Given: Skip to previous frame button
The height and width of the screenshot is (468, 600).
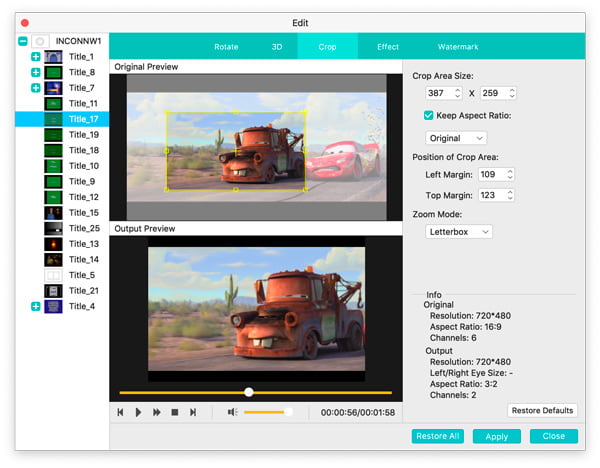Looking at the screenshot, I should [120, 412].
